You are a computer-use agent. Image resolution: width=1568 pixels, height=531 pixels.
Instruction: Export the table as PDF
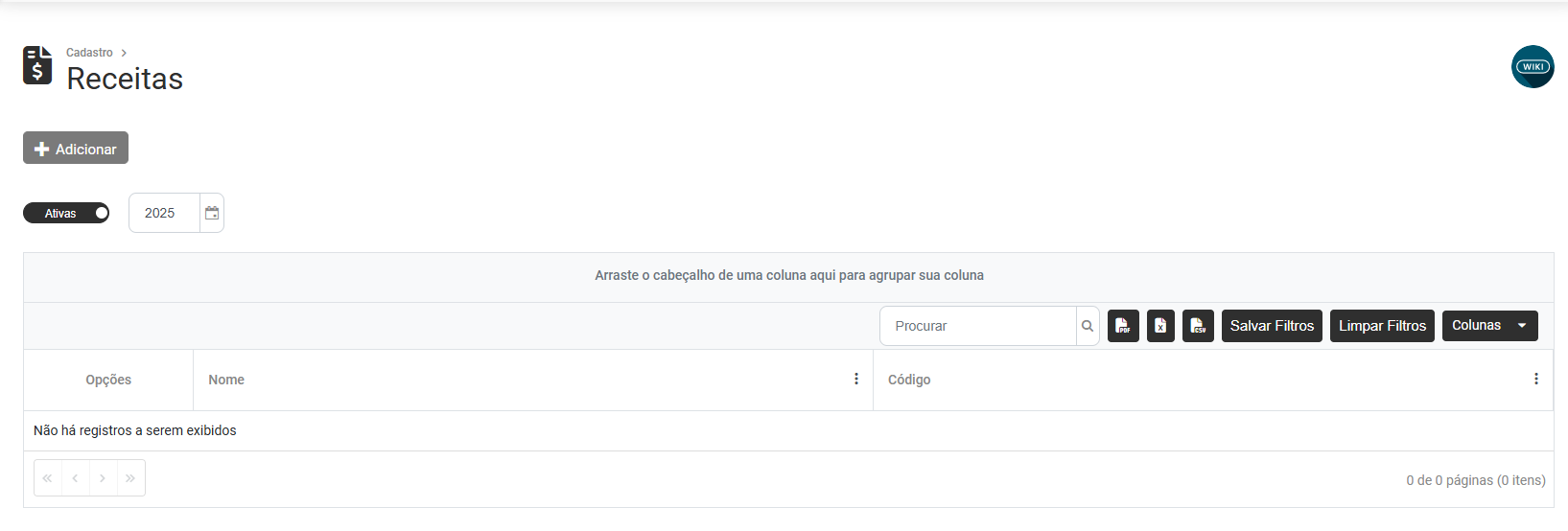click(1123, 326)
